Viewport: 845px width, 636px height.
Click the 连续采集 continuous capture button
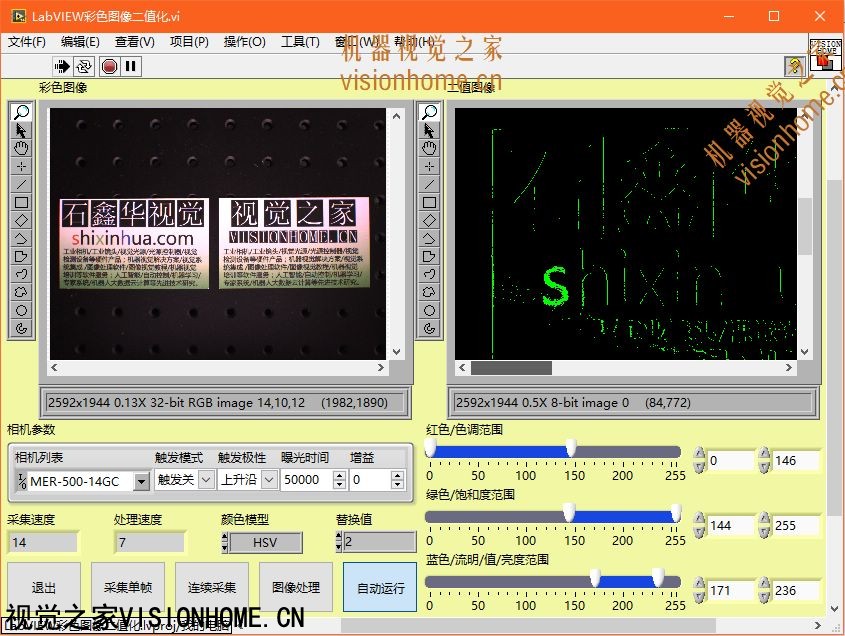[212, 587]
